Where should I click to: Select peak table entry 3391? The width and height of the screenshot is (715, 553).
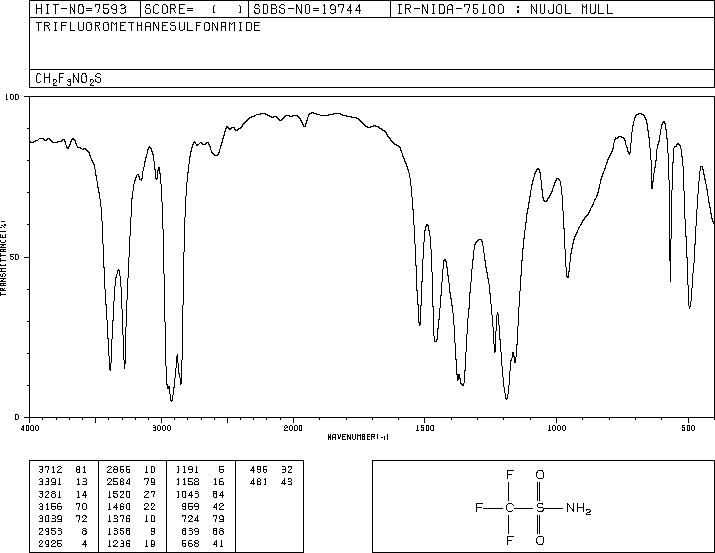50,482
